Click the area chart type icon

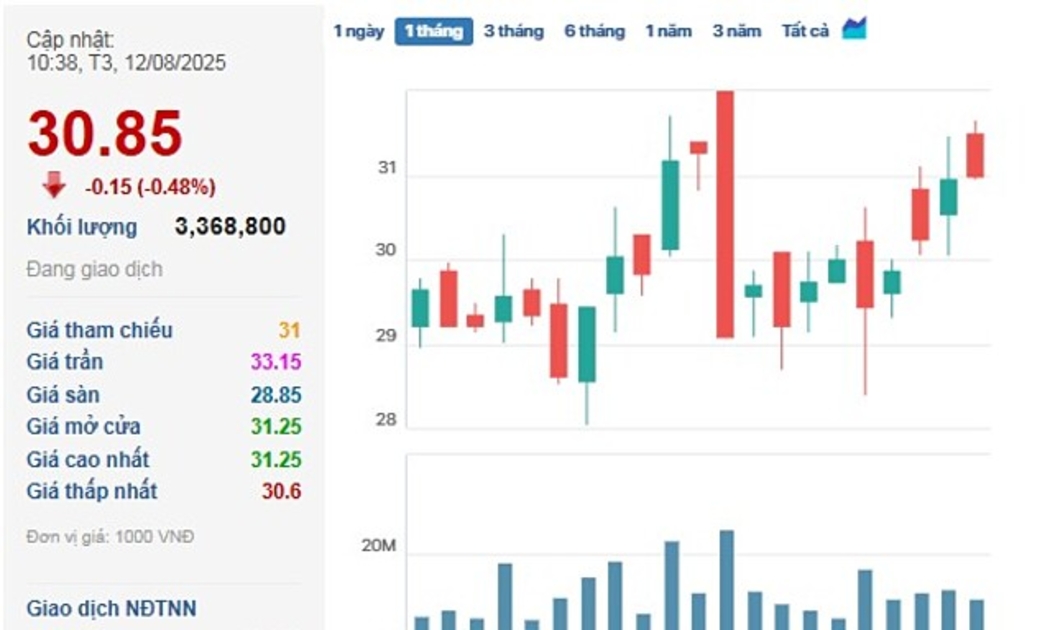click(853, 29)
